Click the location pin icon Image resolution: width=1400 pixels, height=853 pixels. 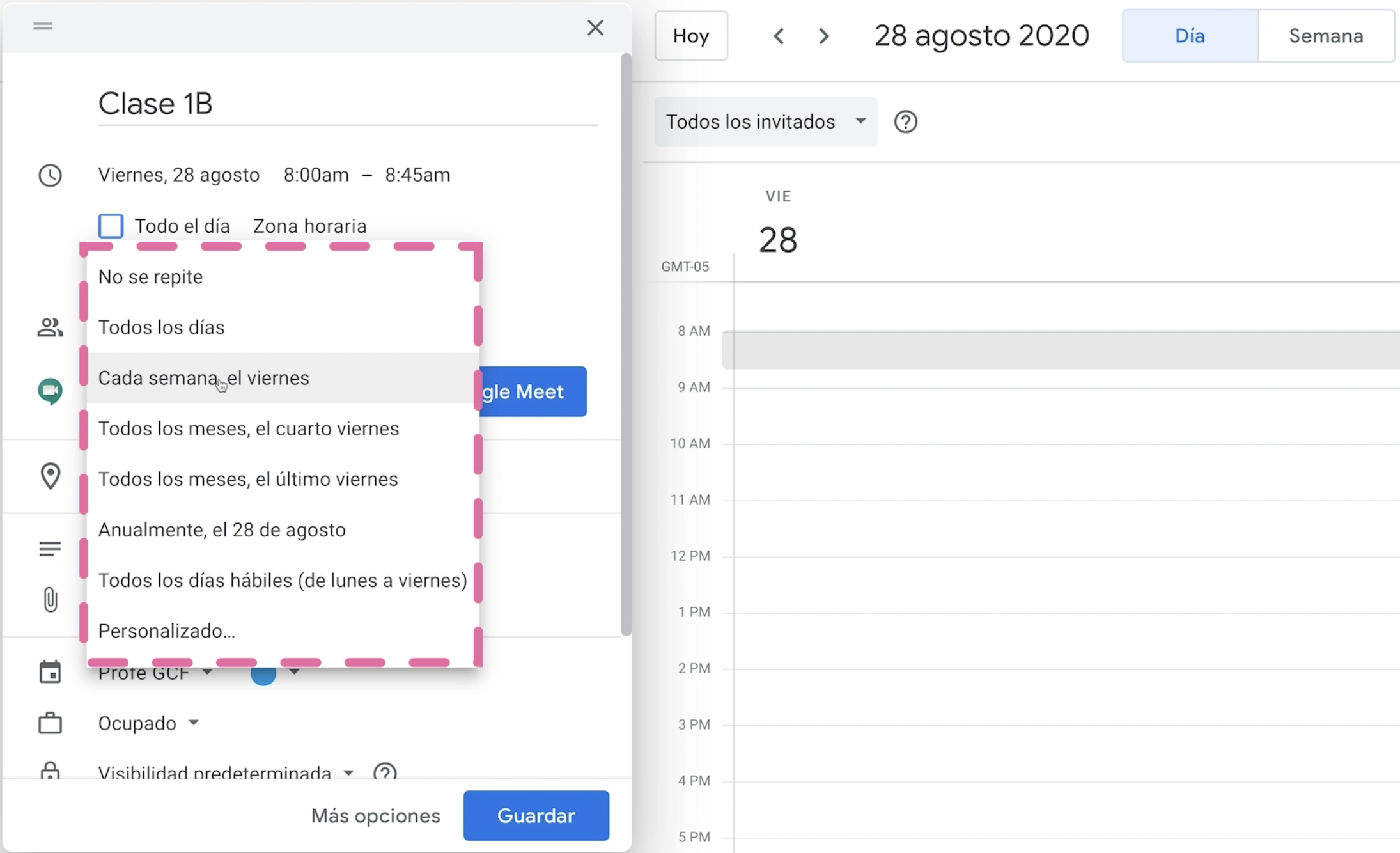click(x=50, y=476)
